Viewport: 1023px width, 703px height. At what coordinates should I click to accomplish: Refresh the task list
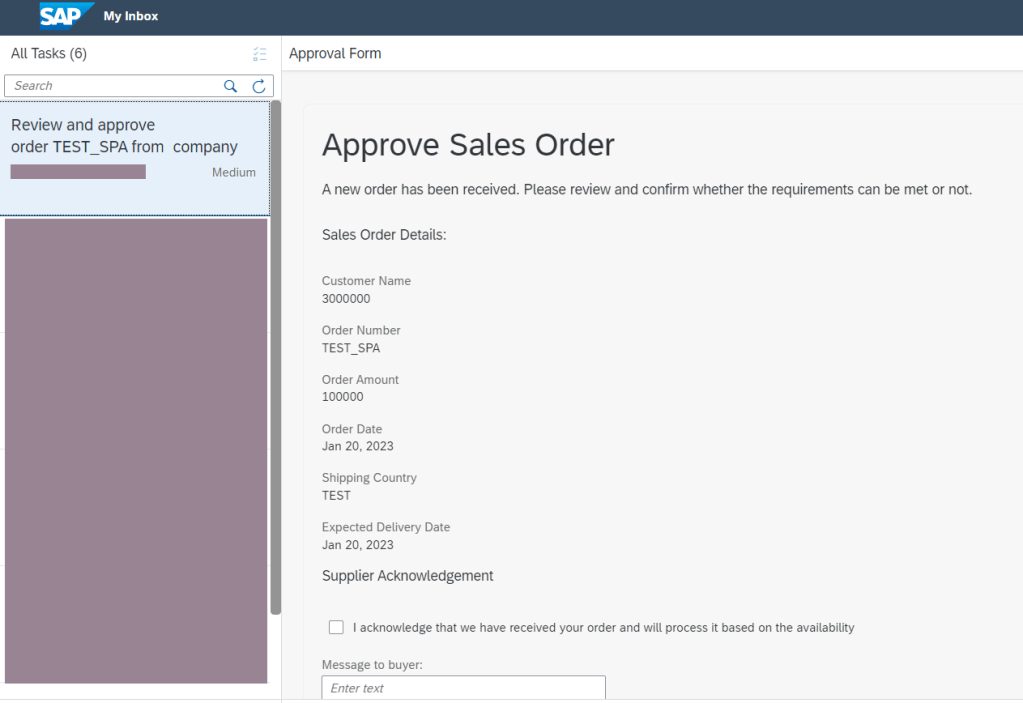click(258, 86)
